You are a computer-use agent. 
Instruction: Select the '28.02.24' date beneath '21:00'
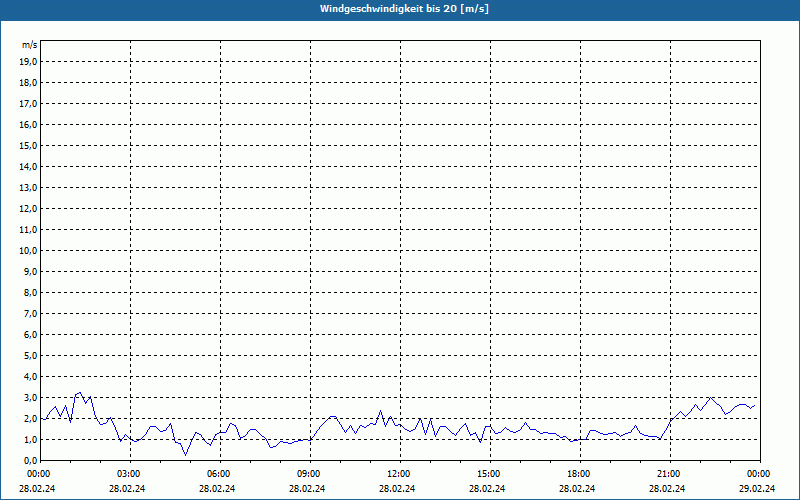click(x=667, y=488)
